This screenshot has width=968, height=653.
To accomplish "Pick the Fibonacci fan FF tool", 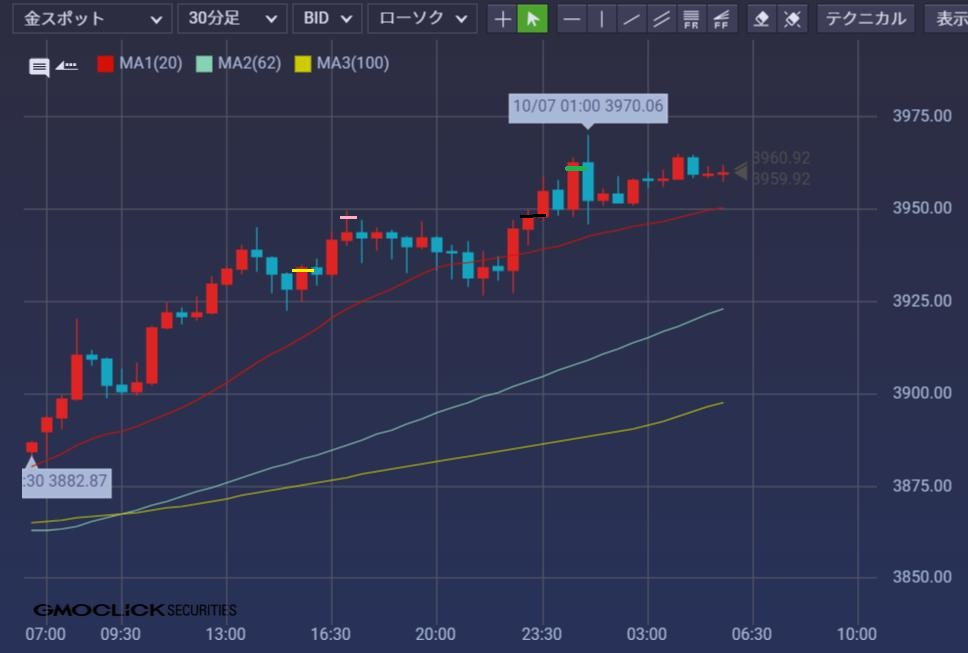I will click(x=720, y=18).
